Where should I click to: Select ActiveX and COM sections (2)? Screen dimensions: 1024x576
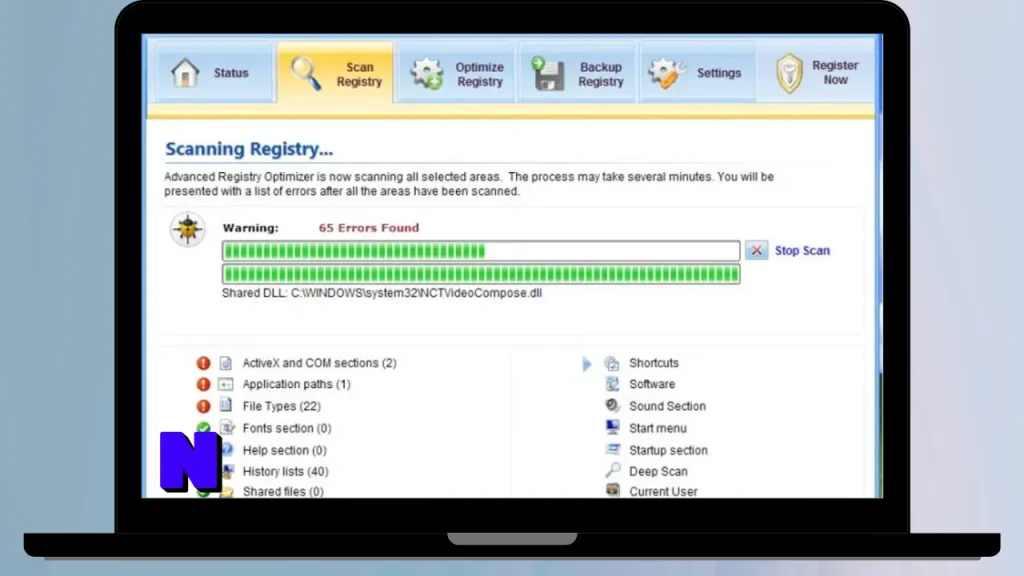[x=319, y=363]
